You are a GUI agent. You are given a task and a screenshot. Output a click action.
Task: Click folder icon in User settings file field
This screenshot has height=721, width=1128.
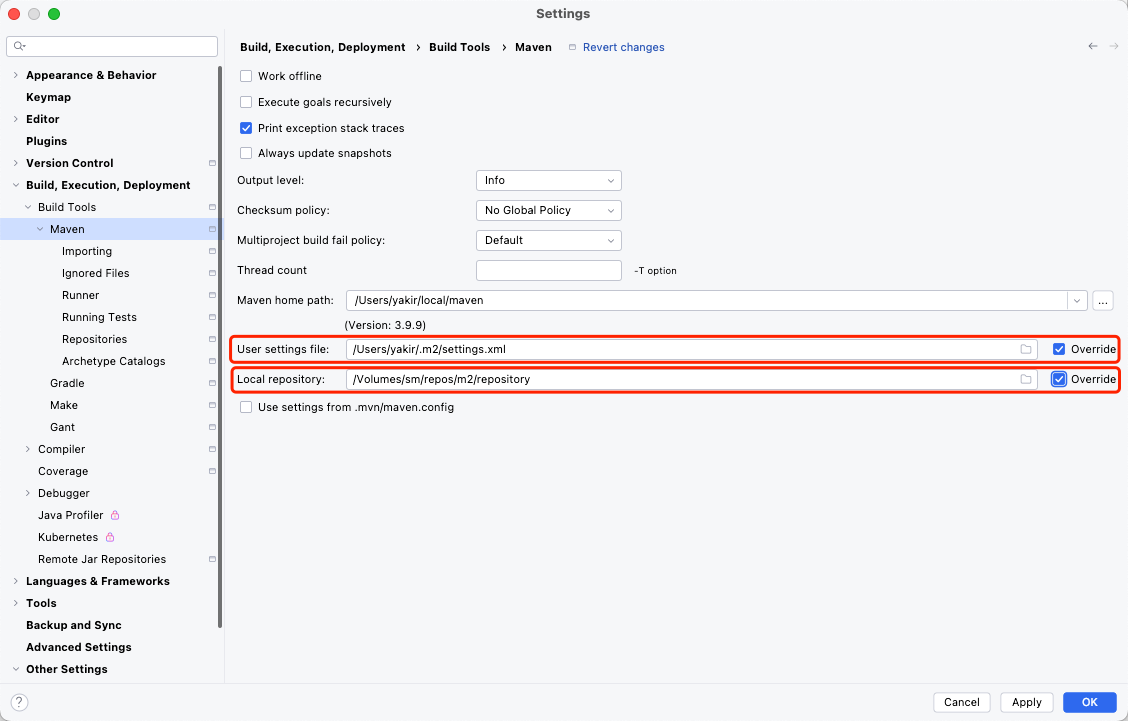coord(1025,349)
